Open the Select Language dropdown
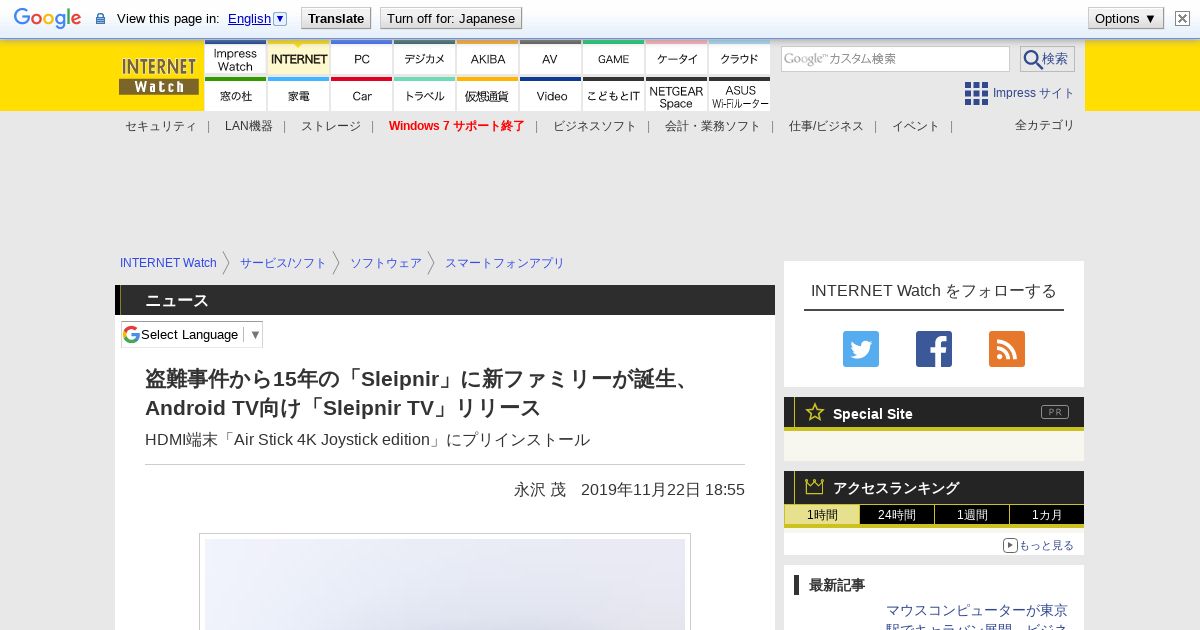1200x630 pixels. pyautogui.click(x=192, y=334)
